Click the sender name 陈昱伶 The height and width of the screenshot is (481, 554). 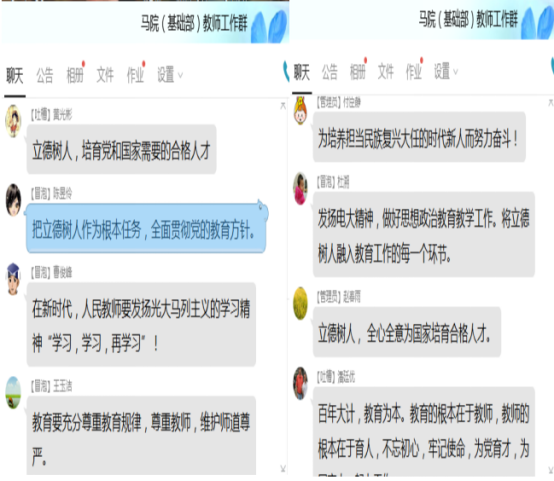(63, 193)
